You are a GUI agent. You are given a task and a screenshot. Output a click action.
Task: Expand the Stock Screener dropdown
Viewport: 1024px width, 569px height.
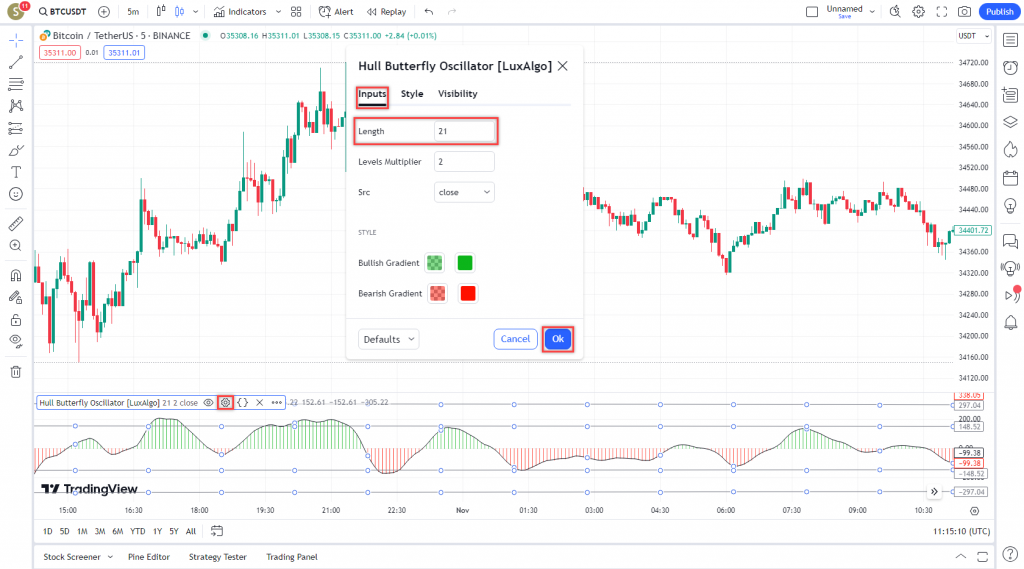pyautogui.click(x=110, y=557)
